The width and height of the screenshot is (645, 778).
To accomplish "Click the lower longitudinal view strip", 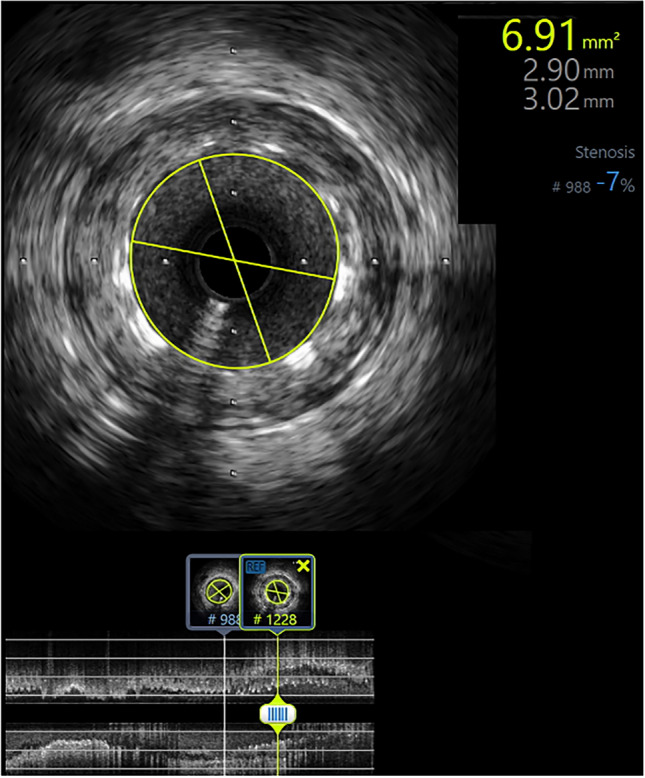I will [190, 748].
